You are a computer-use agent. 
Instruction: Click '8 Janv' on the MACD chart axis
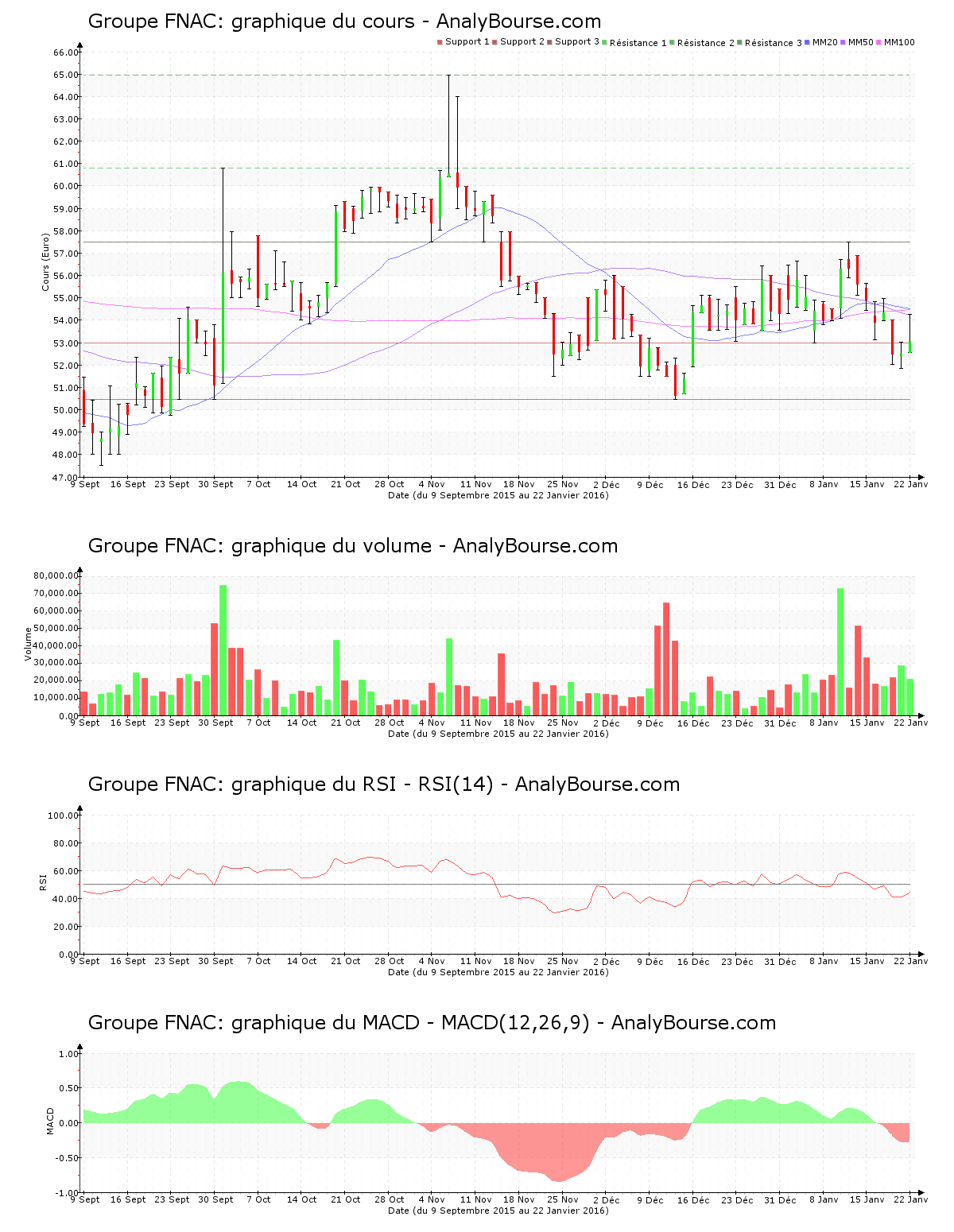tap(824, 1199)
